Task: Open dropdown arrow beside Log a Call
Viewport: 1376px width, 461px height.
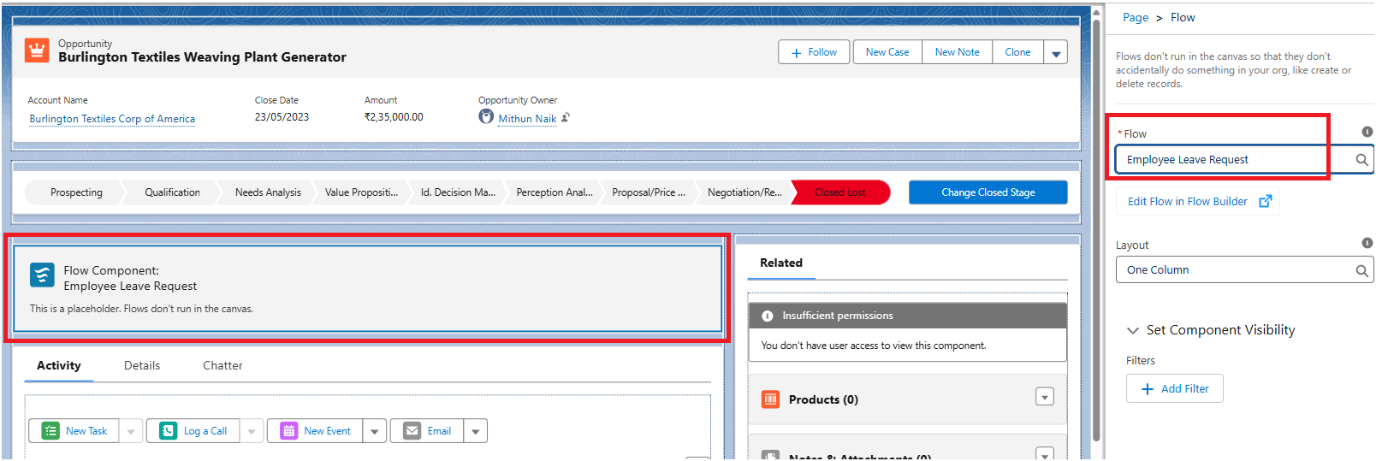Action: point(252,431)
